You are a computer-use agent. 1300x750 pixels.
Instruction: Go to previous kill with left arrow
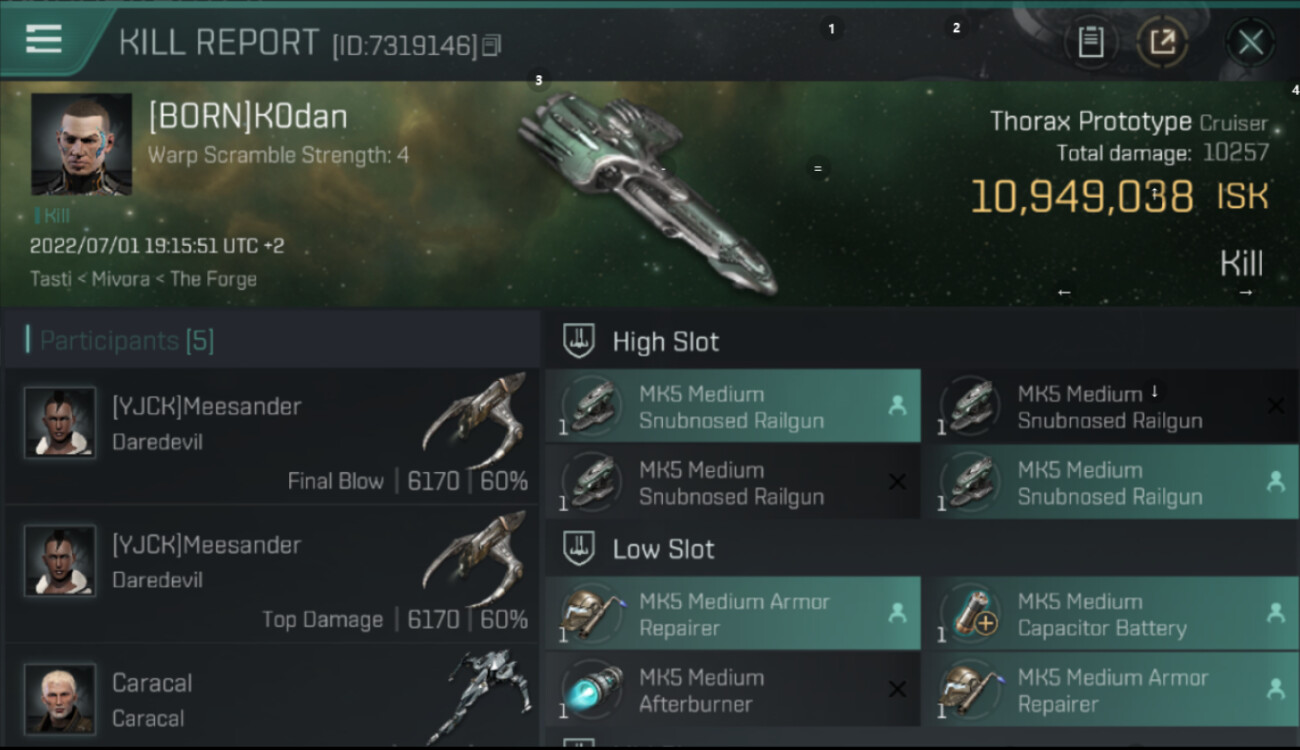pyautogui.click(x=1064, y=292)
